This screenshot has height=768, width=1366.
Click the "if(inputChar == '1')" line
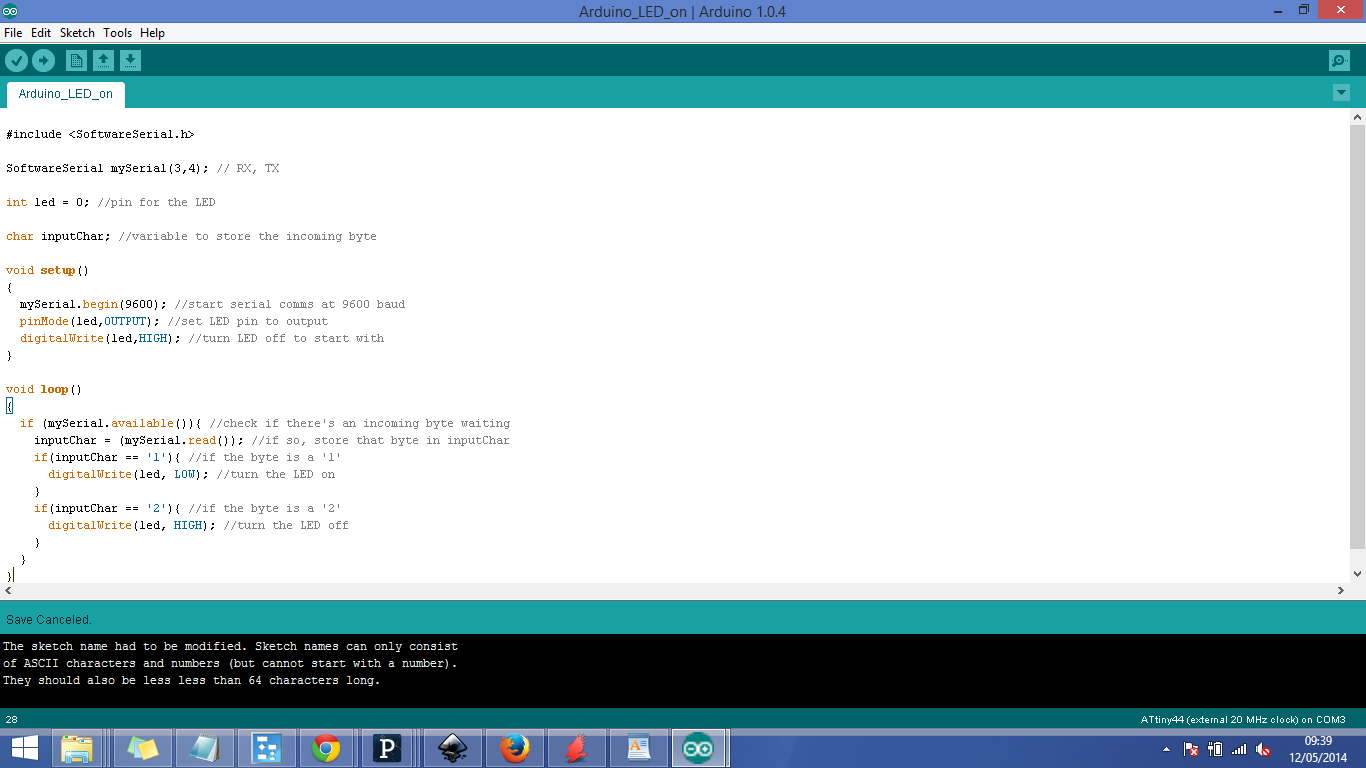click(188, 457)
